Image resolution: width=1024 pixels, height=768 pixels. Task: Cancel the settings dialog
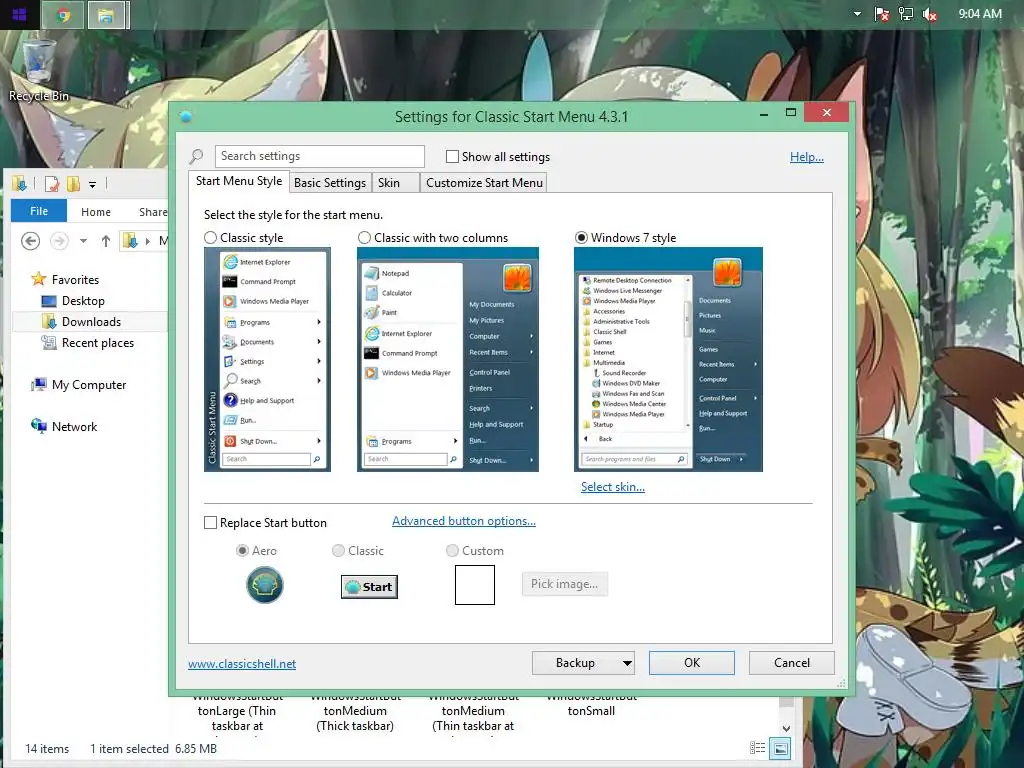792,663
